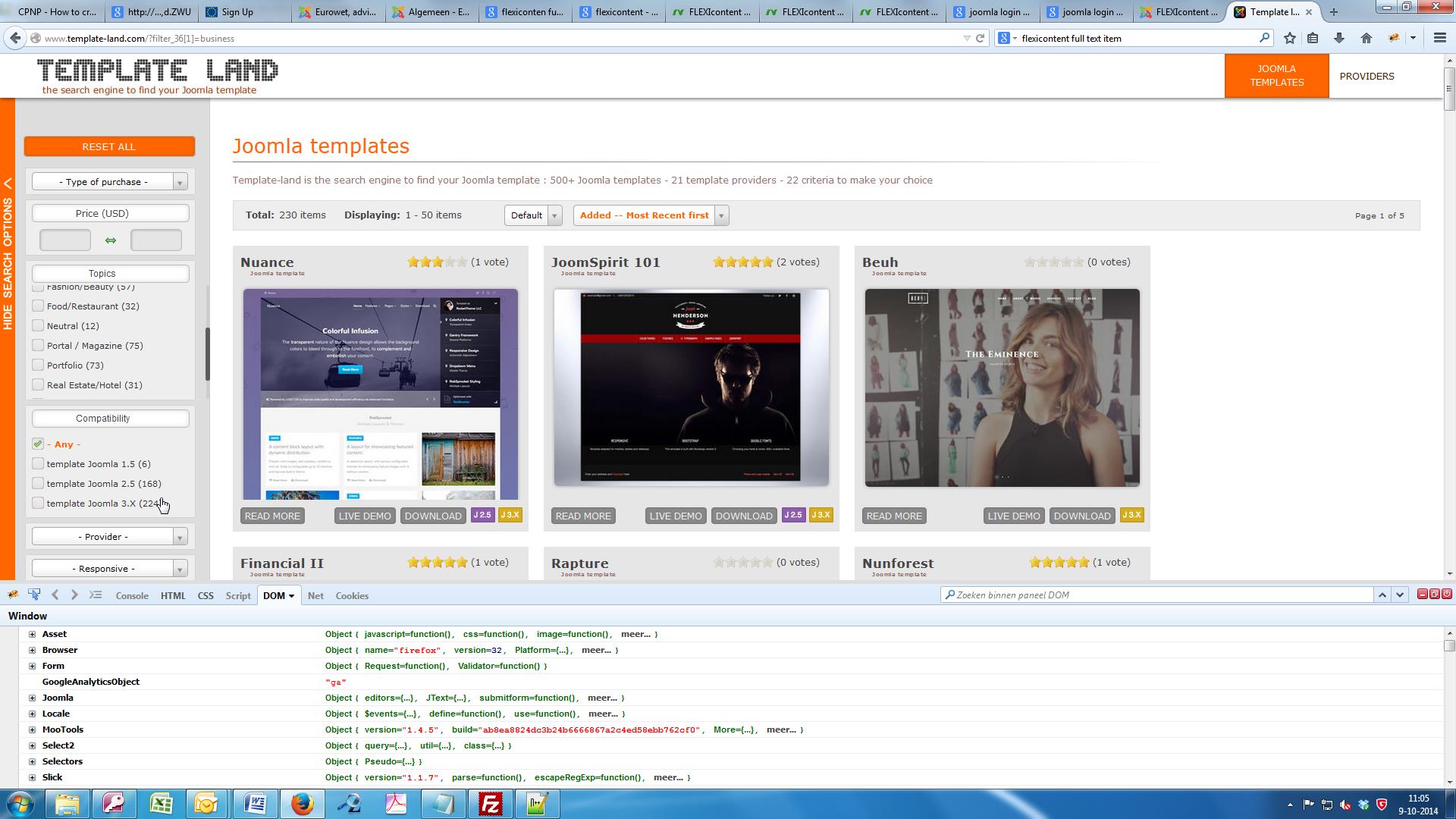Click READ MORE for Nuance template
Viewport: 1456px width, 819px height.
point(272,516)
